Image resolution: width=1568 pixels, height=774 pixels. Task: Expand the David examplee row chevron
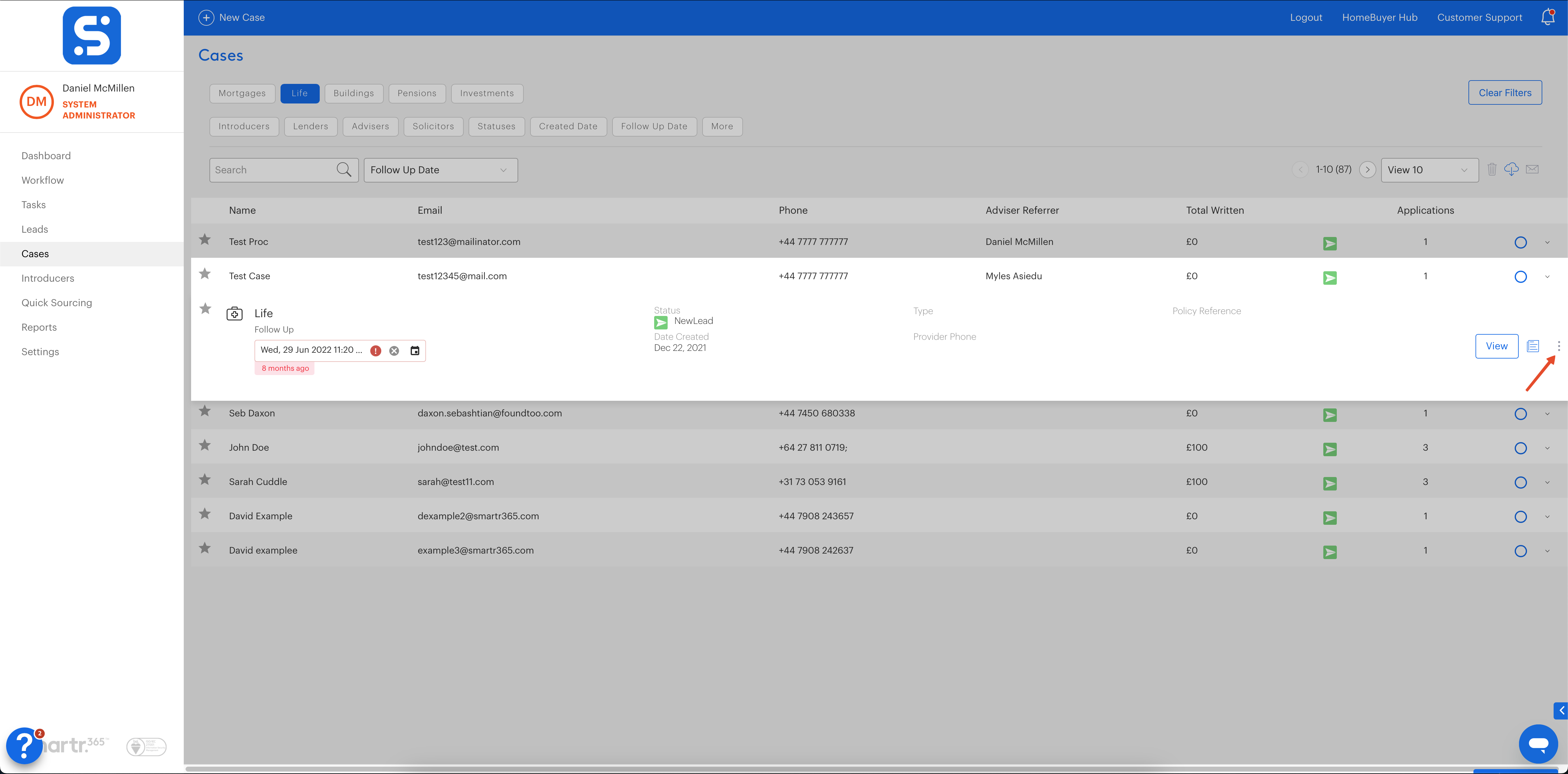point(1547,551)
